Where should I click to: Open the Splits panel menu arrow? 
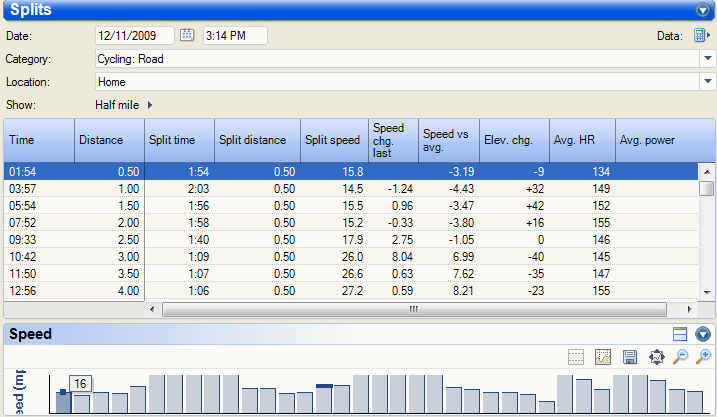(703, 10)
